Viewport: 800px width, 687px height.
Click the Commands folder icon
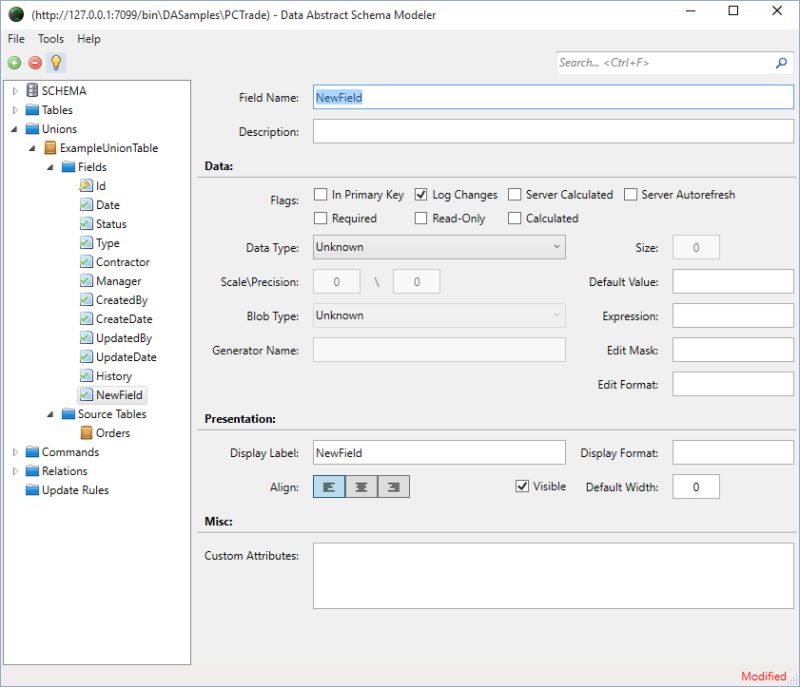tap(32, 452)
